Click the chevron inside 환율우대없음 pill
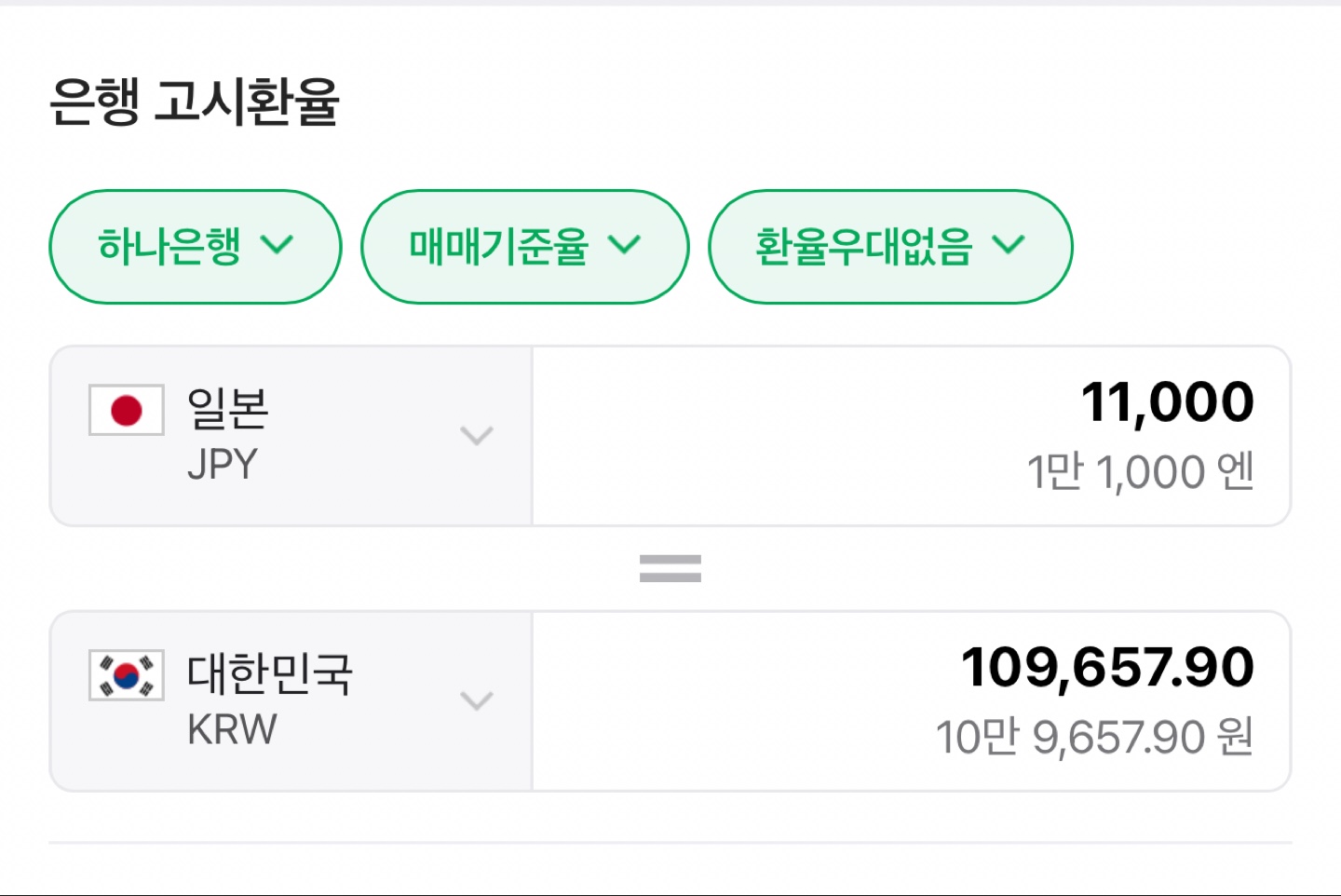Image resolution: width=1341 pixels, height=896 pixels. pos(1010,245)
